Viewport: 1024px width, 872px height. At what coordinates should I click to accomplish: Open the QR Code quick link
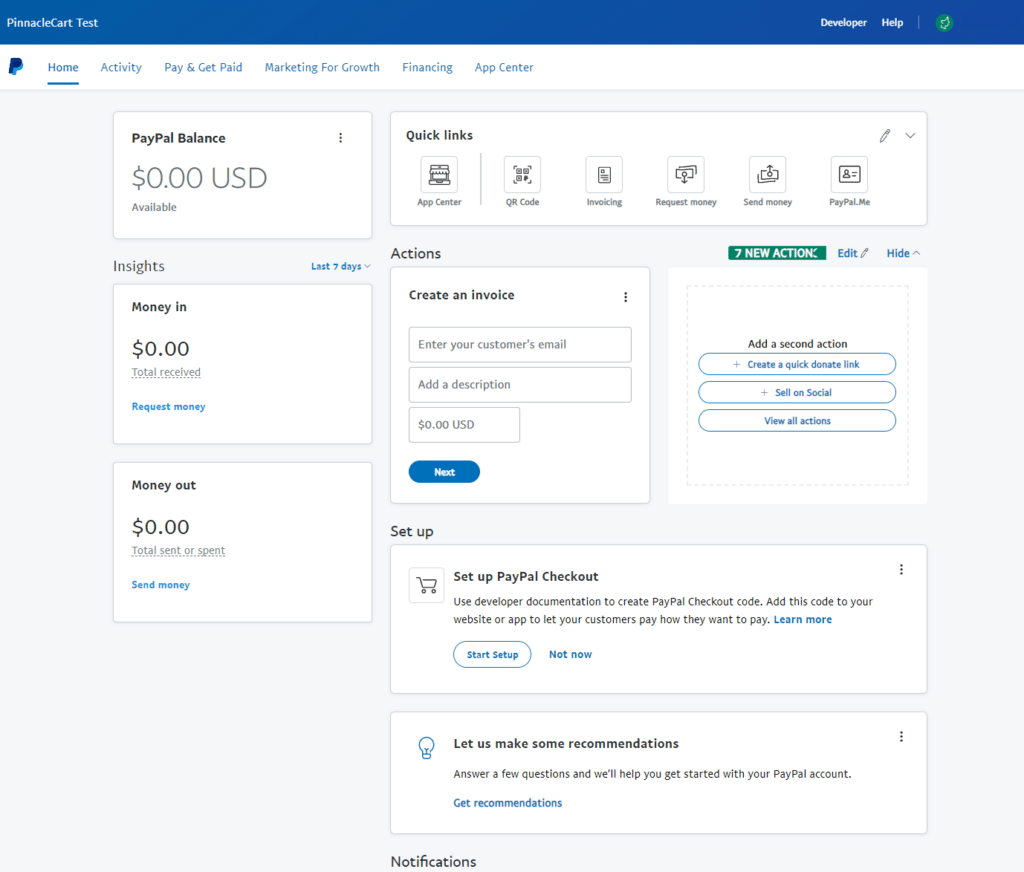pos(522,175)
